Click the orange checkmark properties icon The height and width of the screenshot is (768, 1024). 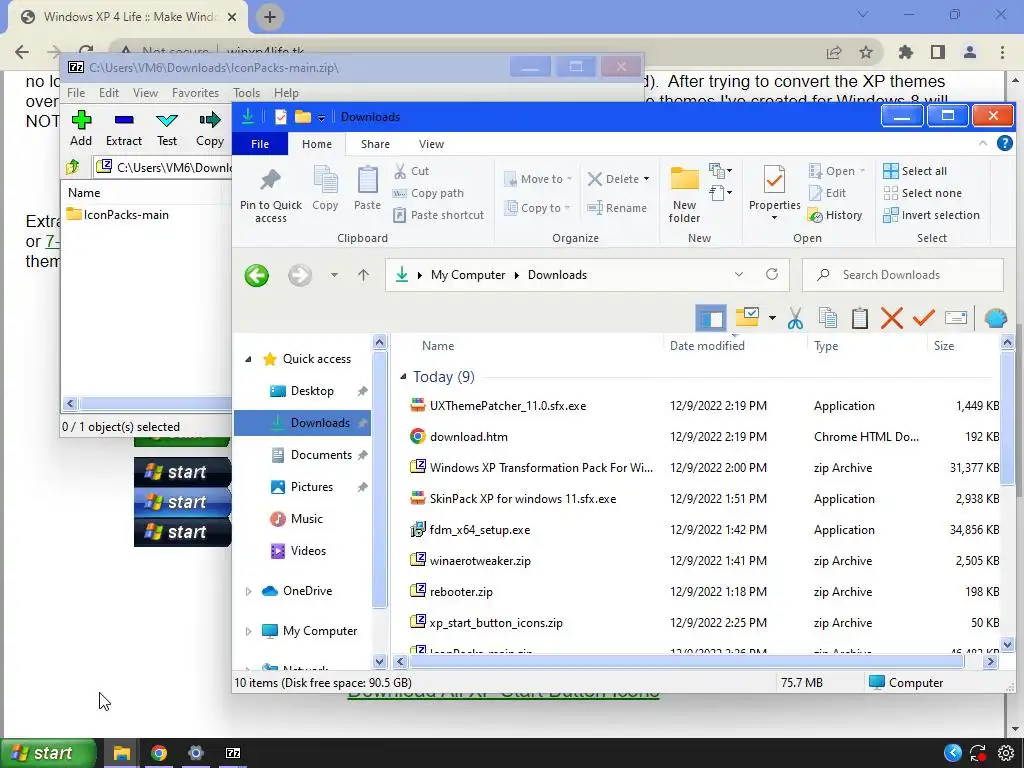tap(923, 318)
